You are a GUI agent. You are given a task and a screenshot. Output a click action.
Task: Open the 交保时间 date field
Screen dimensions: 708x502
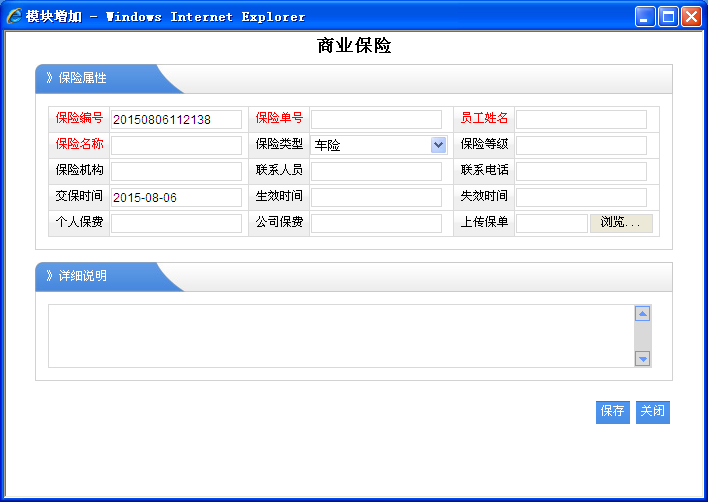(x=176, y=198)
